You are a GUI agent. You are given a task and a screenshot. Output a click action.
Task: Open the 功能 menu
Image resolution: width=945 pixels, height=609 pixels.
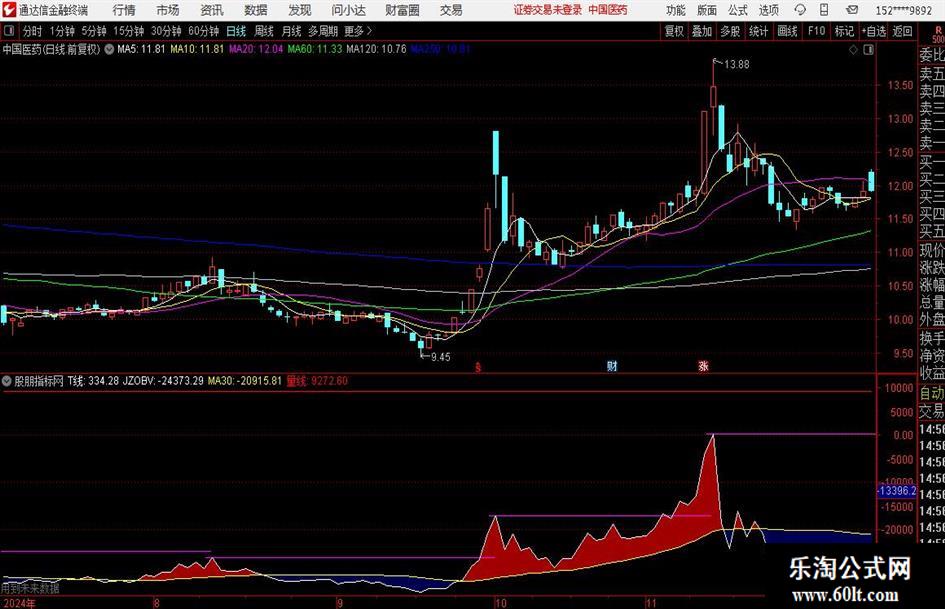pyautogui.click(x=676, y=10)
